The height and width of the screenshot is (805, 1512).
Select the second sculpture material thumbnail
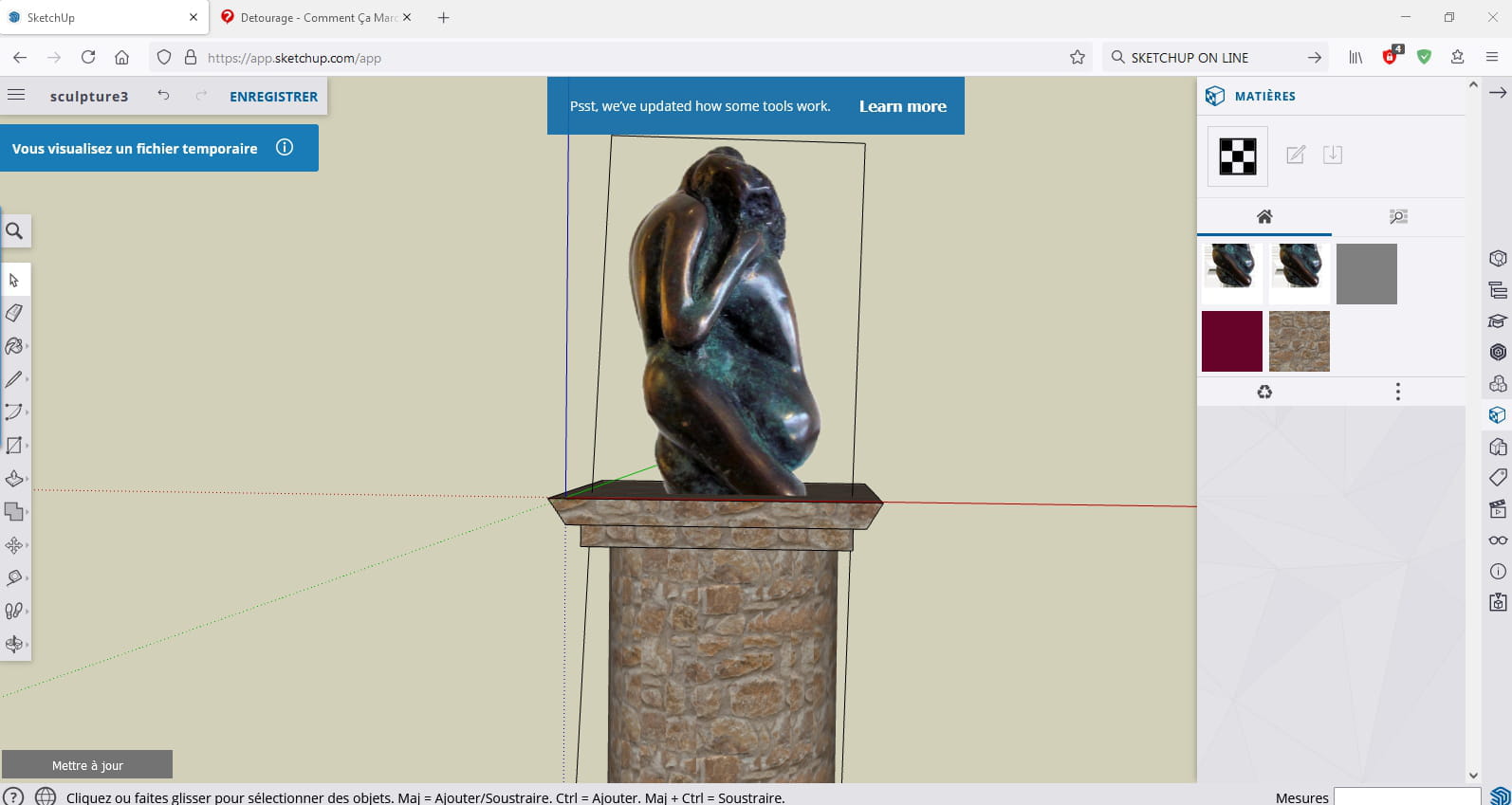point(1299,274)
